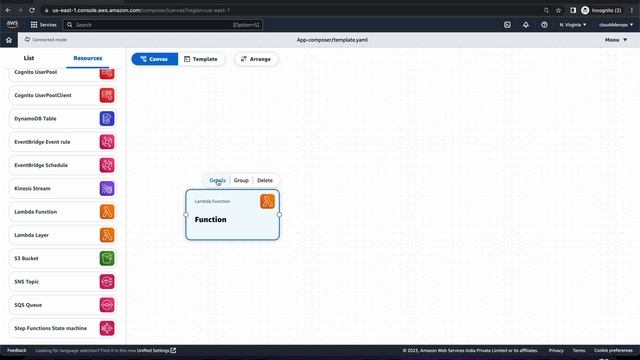Click the SNS Topic icon

[107, 281]
